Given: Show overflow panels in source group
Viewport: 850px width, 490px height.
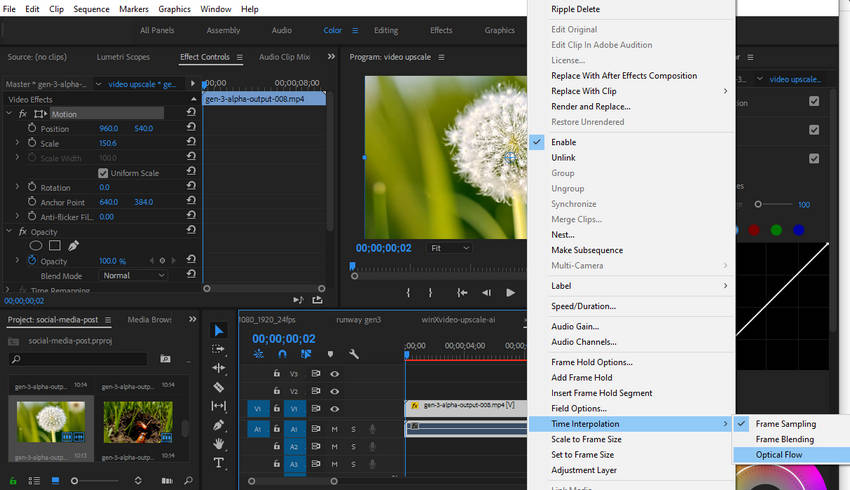Looking at the screenshot, I should pos(331,56).
